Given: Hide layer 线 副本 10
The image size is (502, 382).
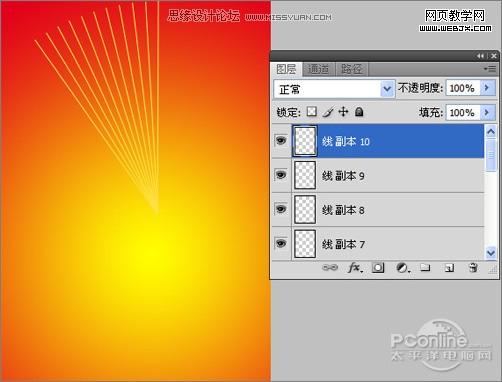Looking at the screenshot, I should click(x=281, y=140).
